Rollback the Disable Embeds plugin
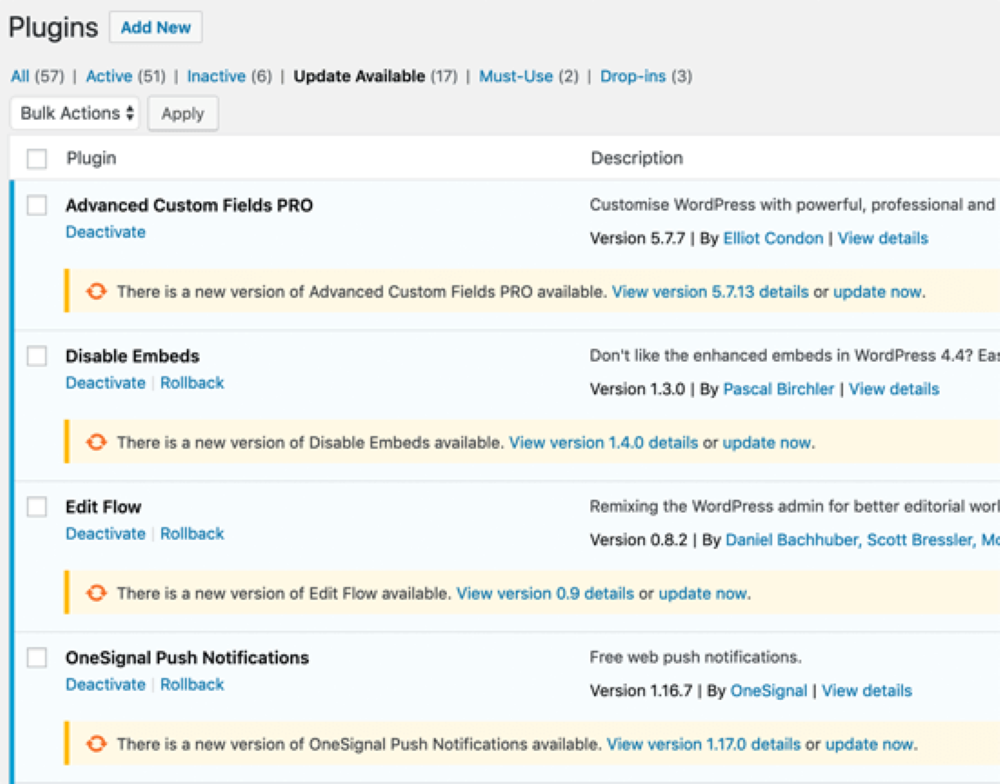1000x784 pixels. [x=192, y=383]
